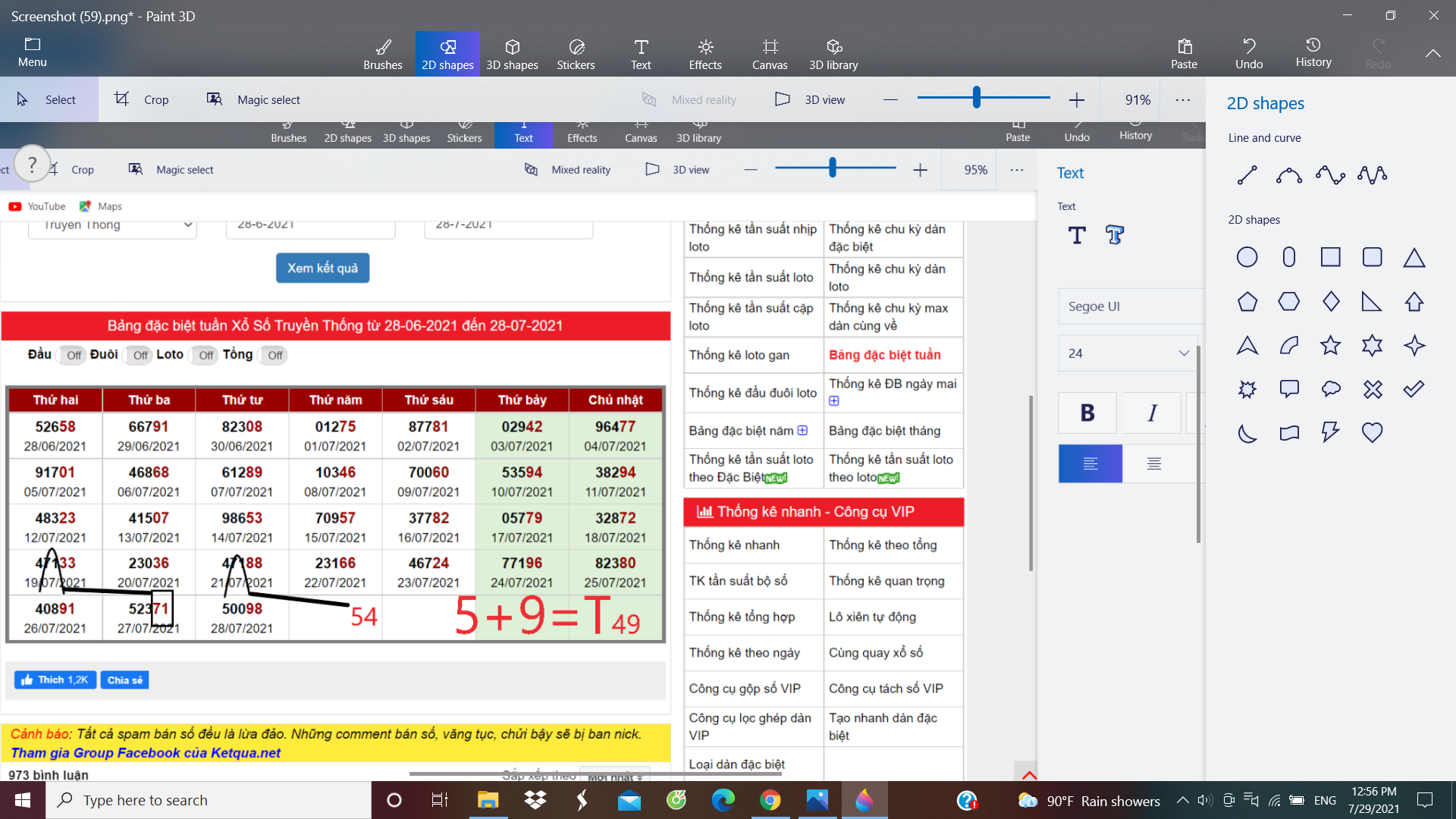Select the Line shape tool
Image resolution: width=1456 pixels, height=819 pixels.
click(x=1247, y=175)
